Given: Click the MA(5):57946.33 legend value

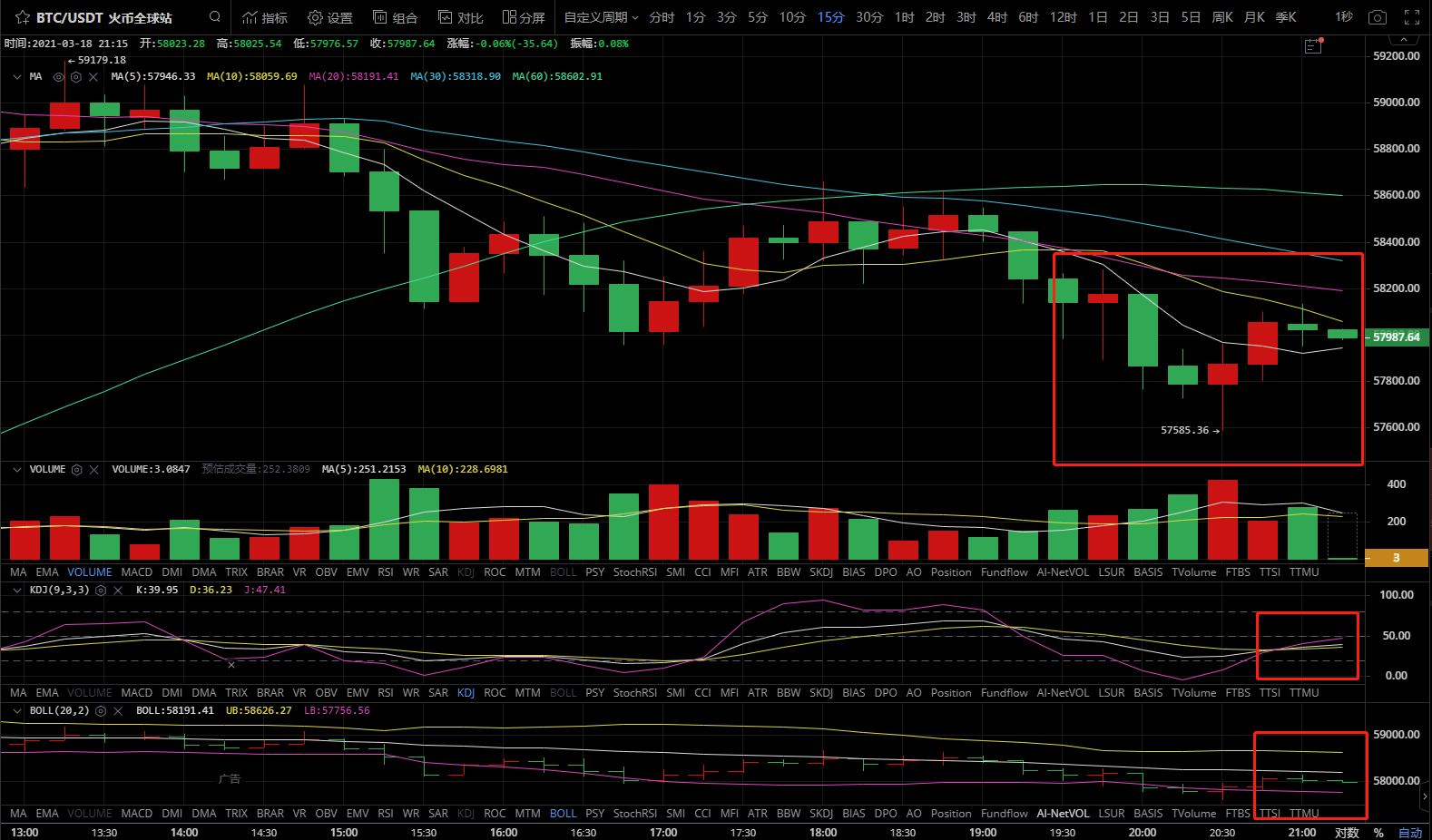Looking at the screenshot, I should click(x=153, y=77).
